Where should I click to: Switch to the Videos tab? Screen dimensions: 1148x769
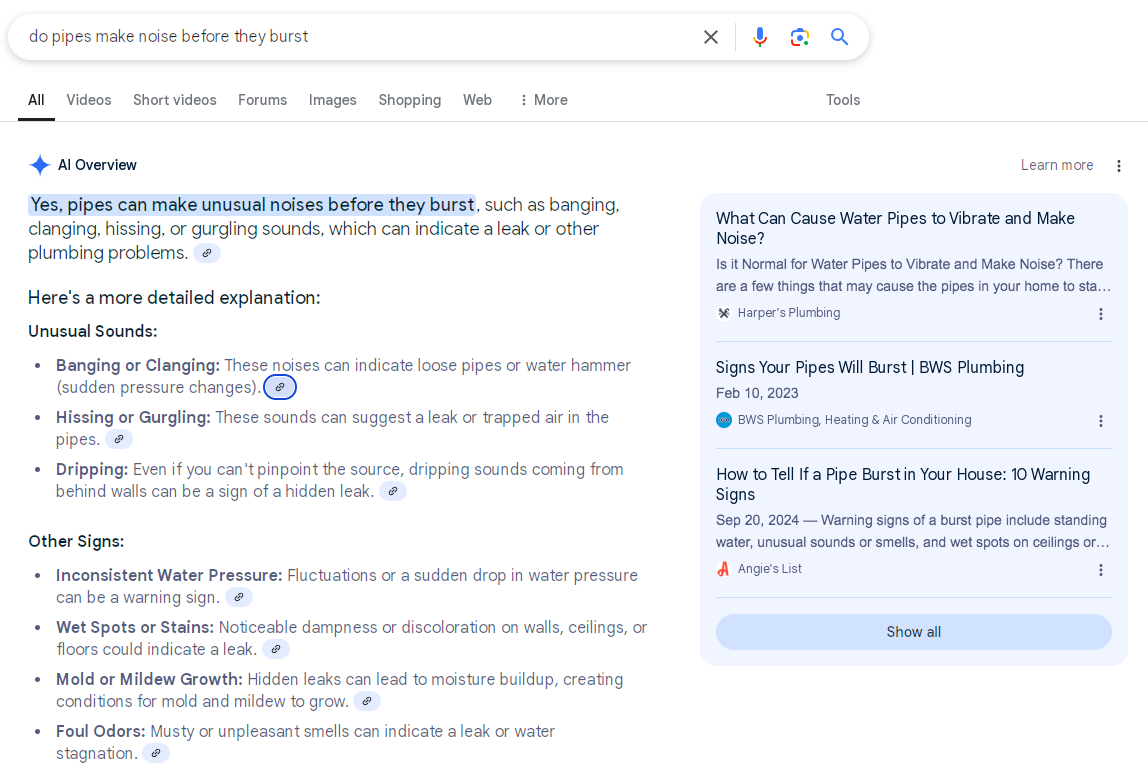coord(89,100)
